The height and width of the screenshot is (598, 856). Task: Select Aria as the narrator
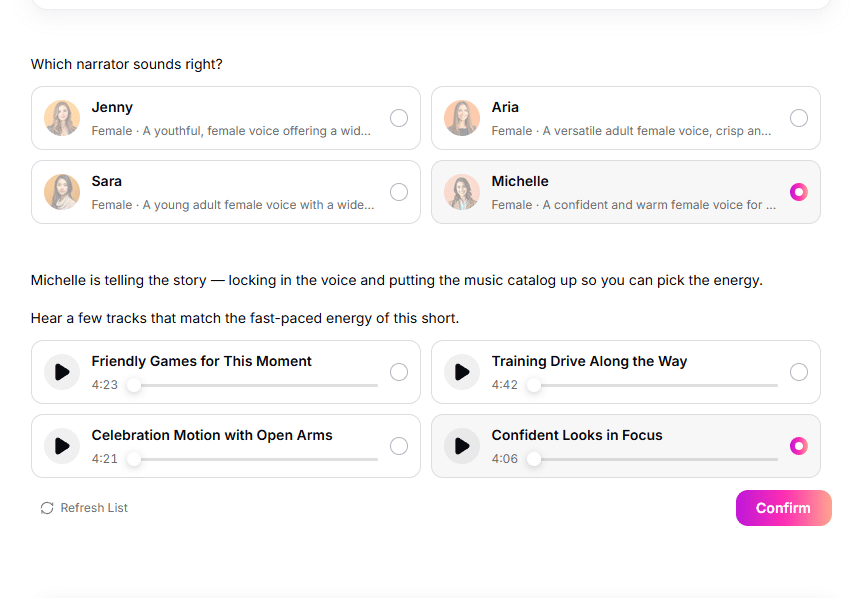pos(799,118)
